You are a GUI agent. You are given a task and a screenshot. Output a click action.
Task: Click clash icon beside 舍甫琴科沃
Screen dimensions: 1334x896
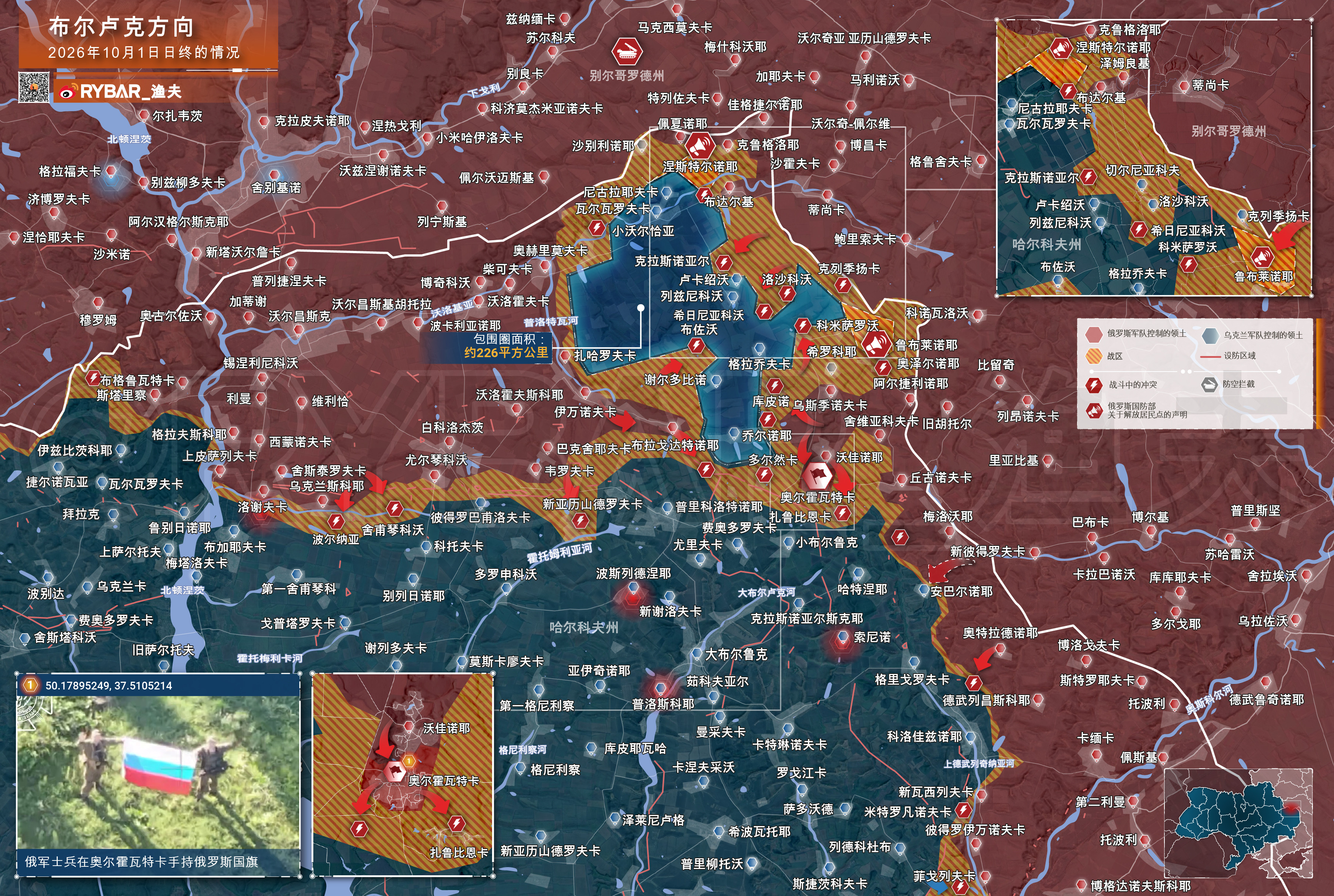394,508
